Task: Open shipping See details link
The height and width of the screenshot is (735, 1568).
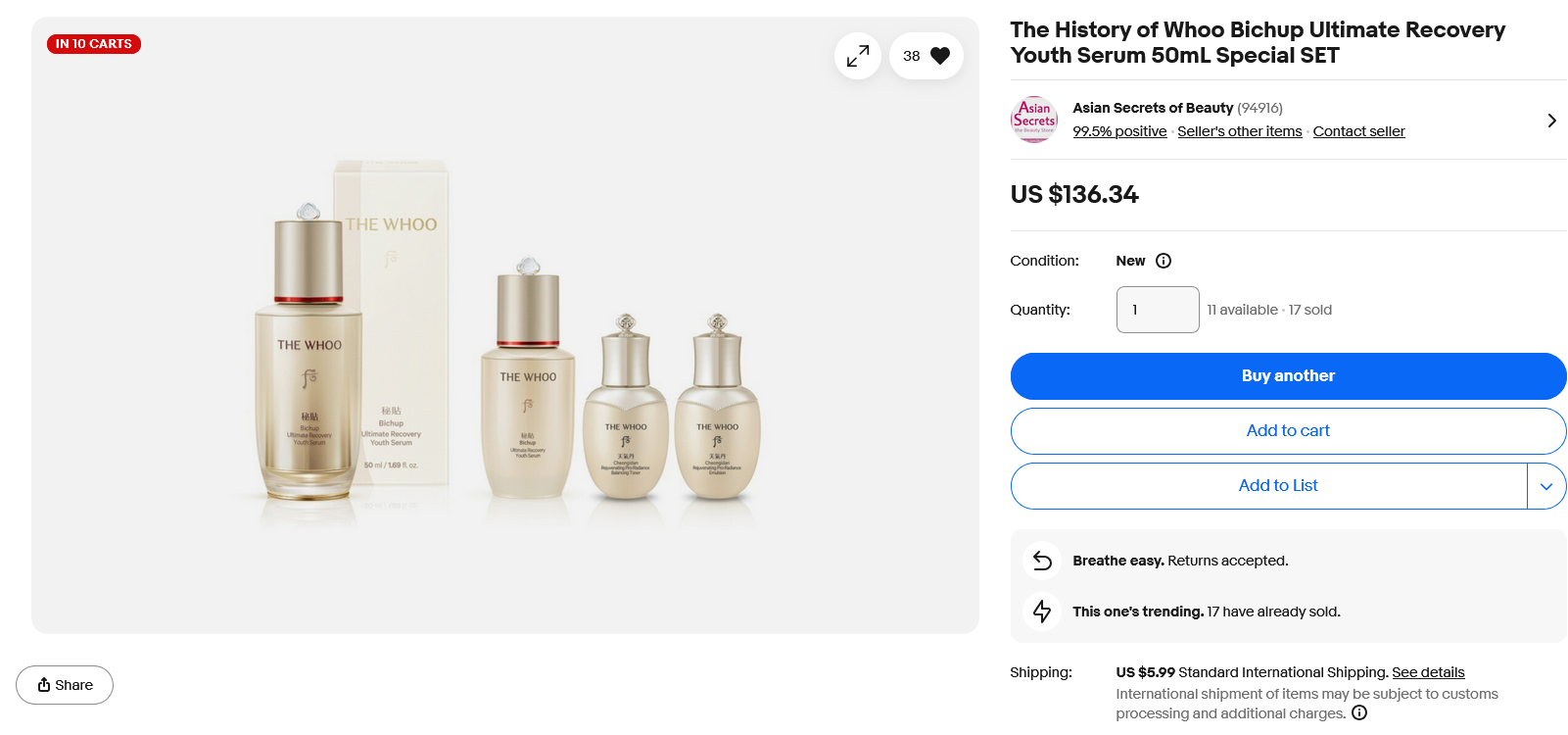Action: click(x=1428, y=672)
